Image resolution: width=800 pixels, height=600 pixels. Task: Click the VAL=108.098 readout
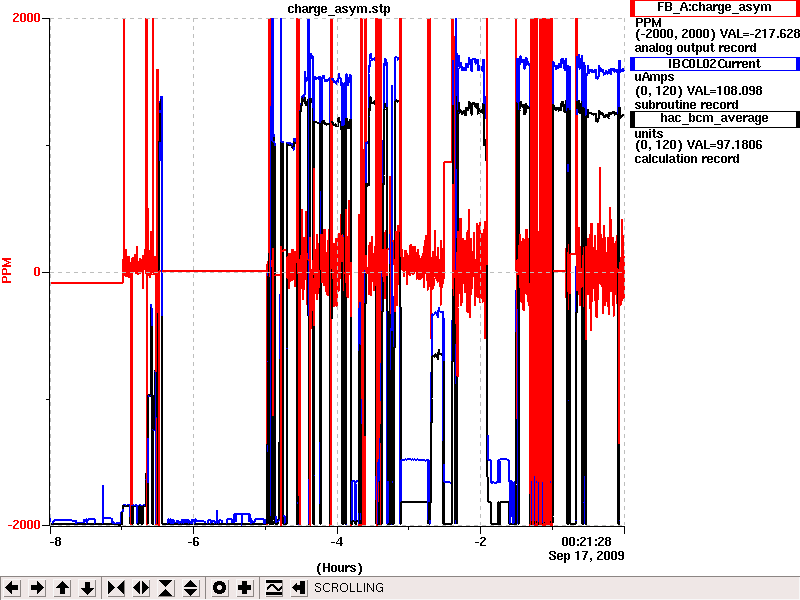click(x=724, y=91)
